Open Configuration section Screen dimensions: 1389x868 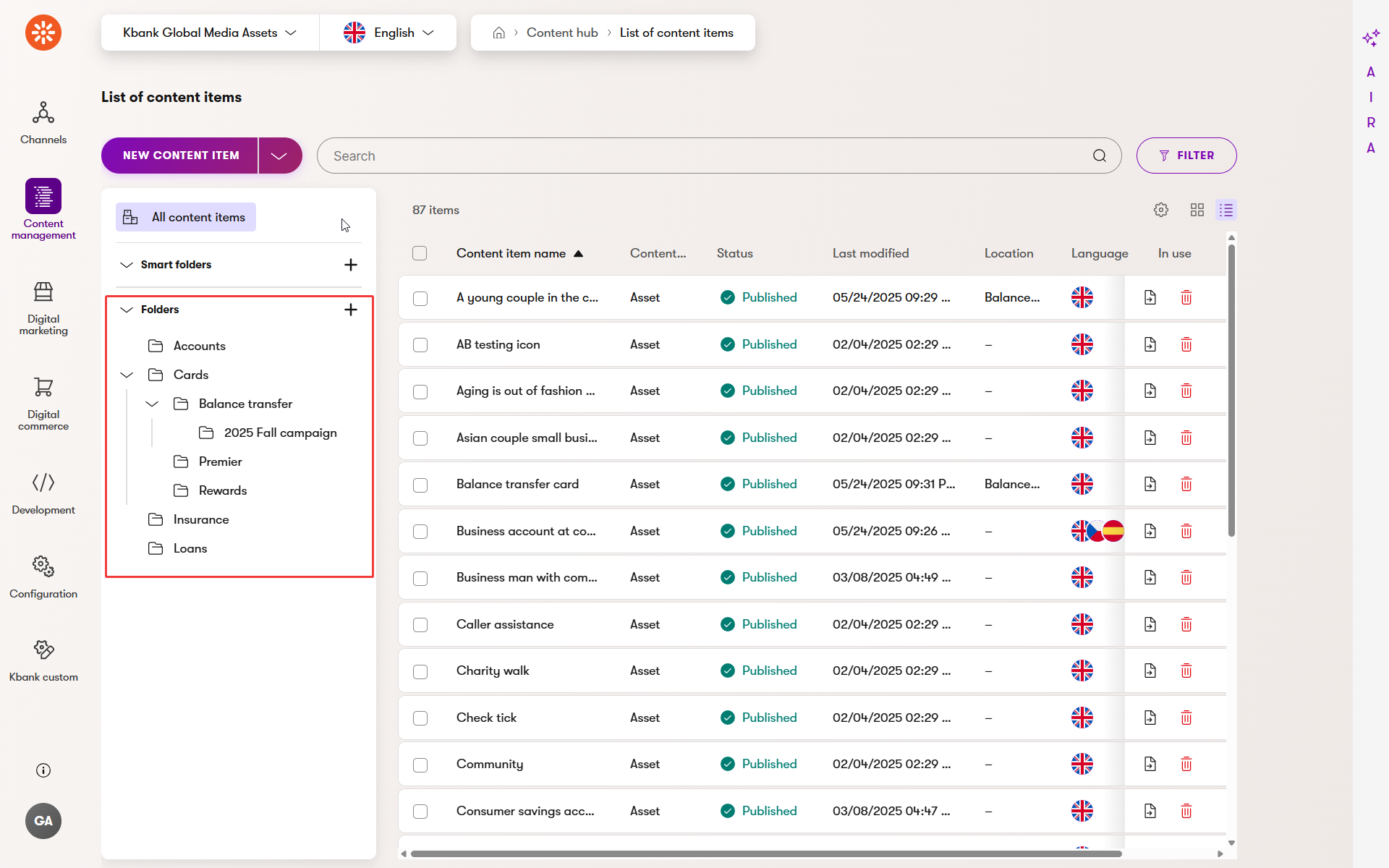tap(43, 577)
